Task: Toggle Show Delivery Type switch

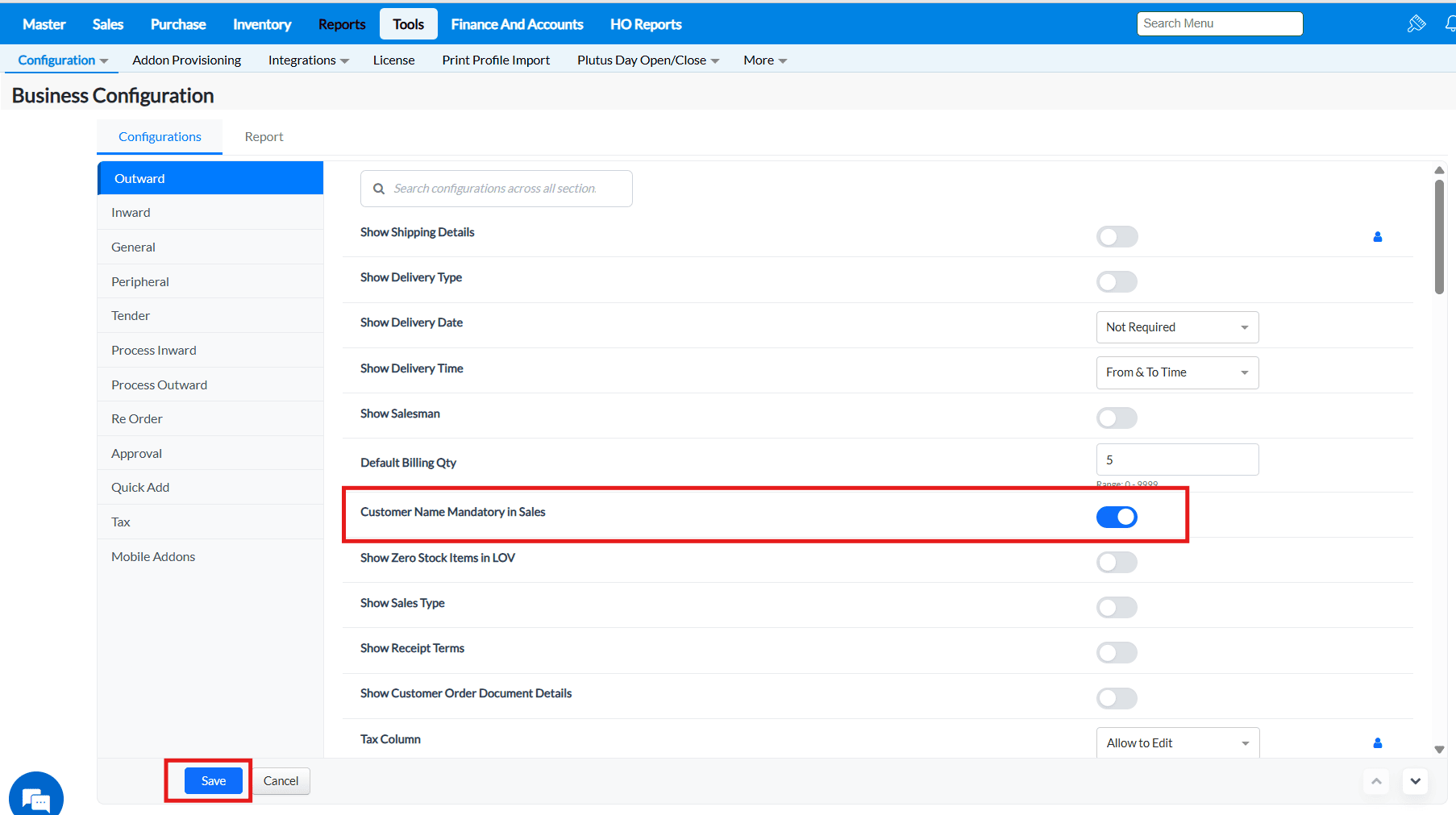Action: click(x=1117, y=281)
